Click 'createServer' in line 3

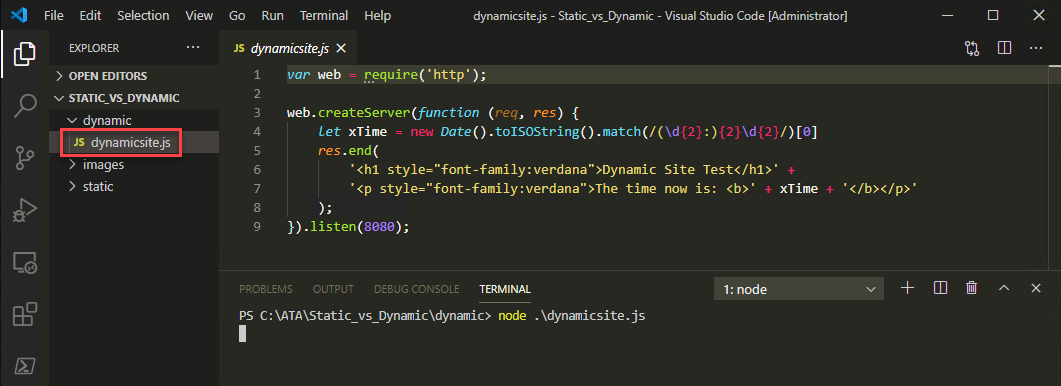point(364,112)
